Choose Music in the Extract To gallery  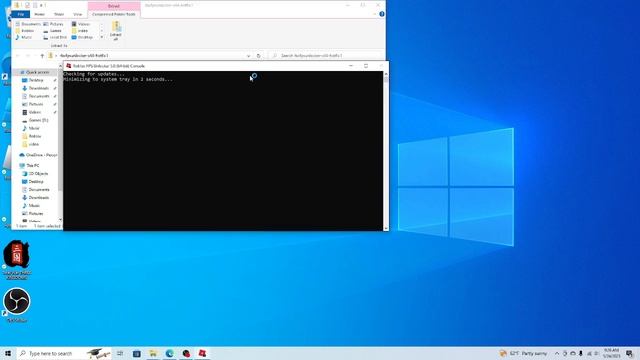pos(24,37)
